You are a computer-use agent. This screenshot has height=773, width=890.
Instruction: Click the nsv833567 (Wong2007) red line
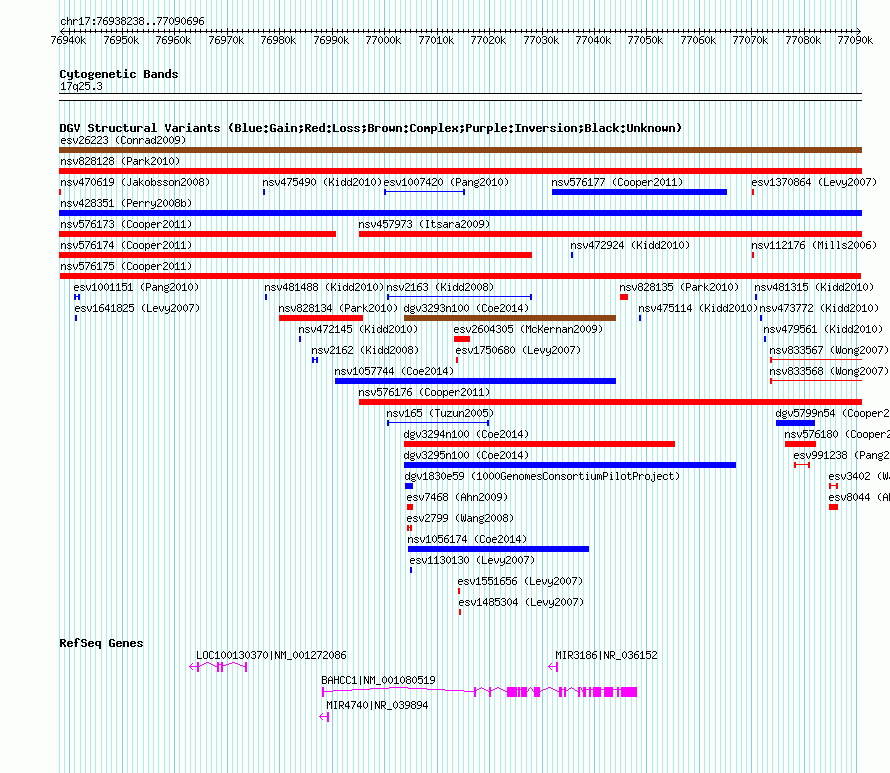pyautogui.click(x=816, y=360)
